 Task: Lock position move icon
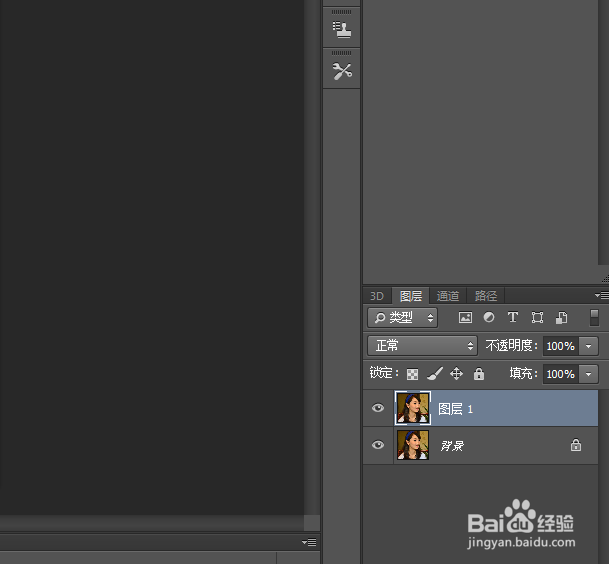[x=456, y=374]
